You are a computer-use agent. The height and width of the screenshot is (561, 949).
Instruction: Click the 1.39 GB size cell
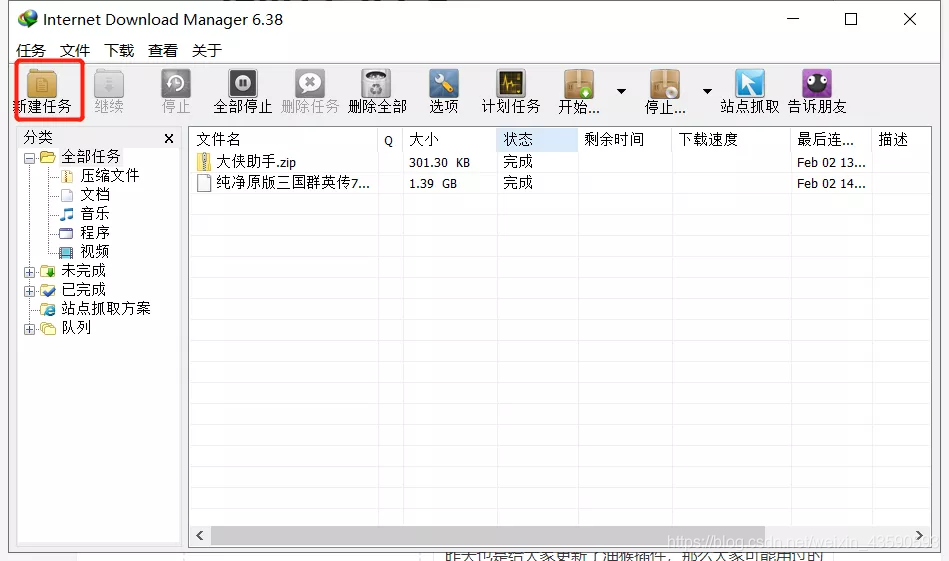coord(433,183)
